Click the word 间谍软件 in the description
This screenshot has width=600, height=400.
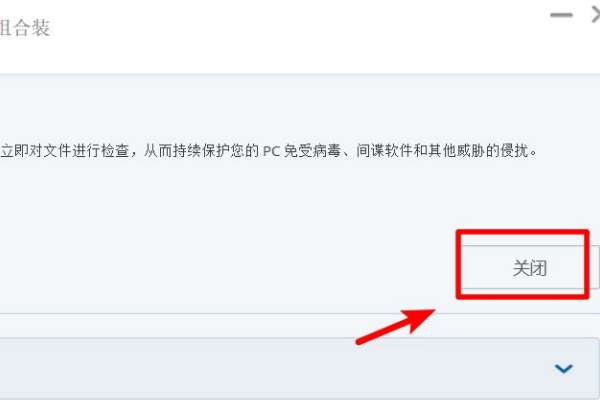(385, 151)
